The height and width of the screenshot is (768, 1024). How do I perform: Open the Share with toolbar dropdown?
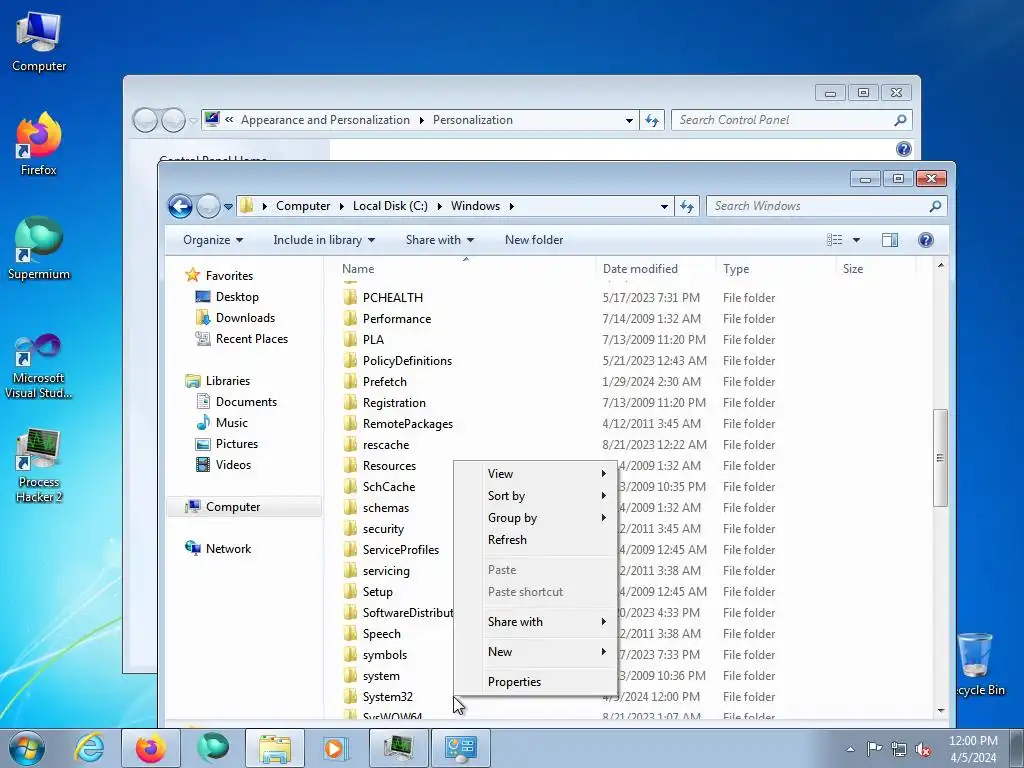[440, 240]
